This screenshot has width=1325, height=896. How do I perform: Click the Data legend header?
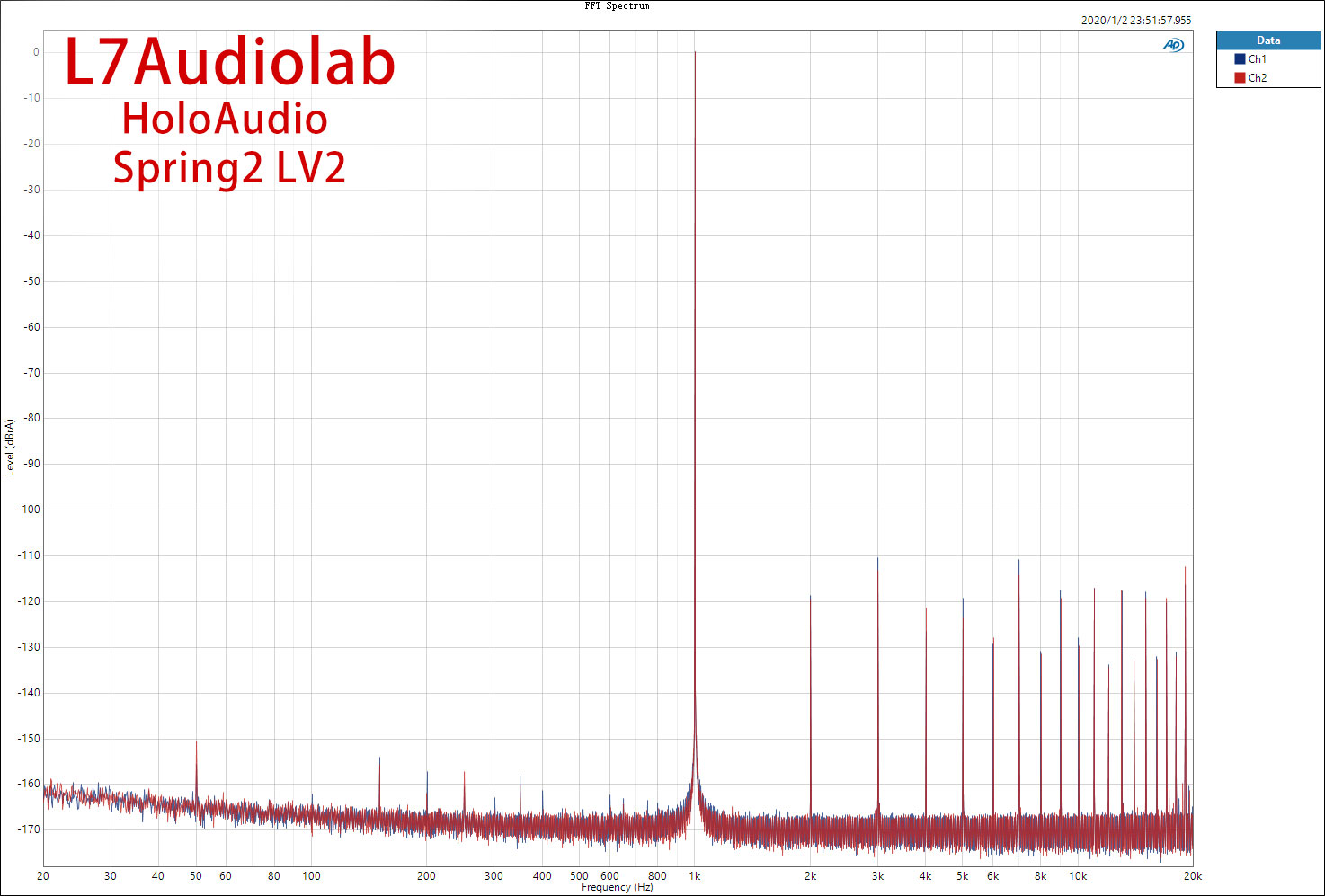point(1267,40)
